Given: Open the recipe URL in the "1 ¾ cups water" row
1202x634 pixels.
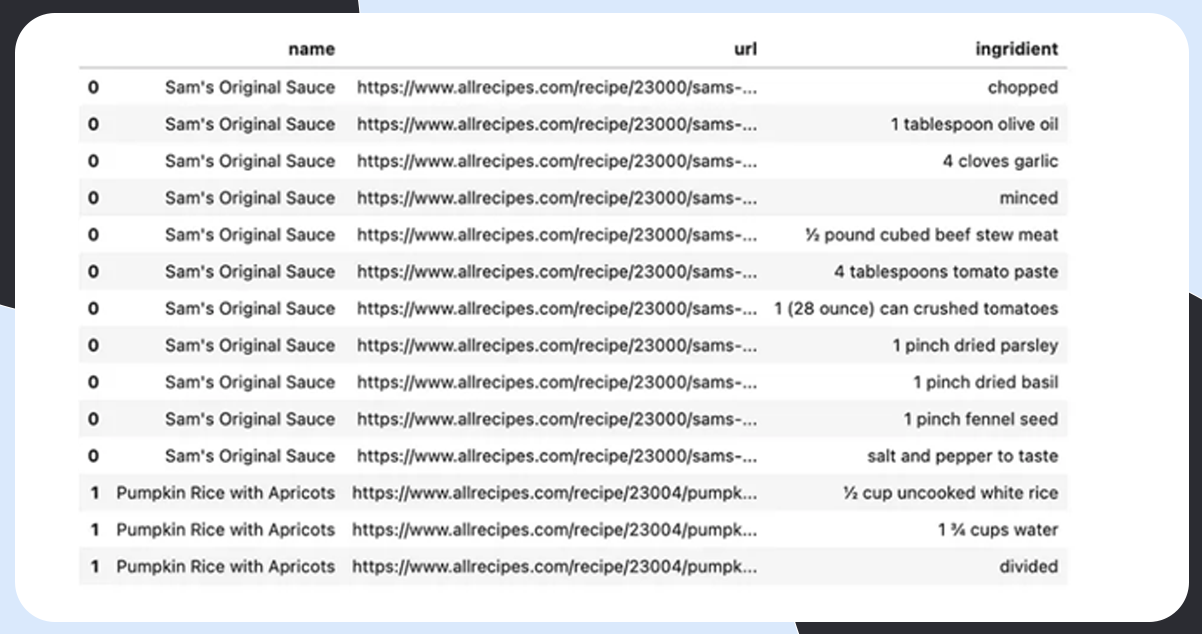Looking at the screenshot, I should [x=554, y=530].
